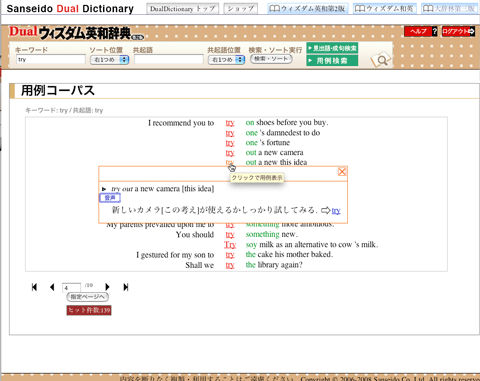This screenshot has width=480, height=381.
Task: Click the triangle beside 'try out a new camera'
Action: (104, 189)
